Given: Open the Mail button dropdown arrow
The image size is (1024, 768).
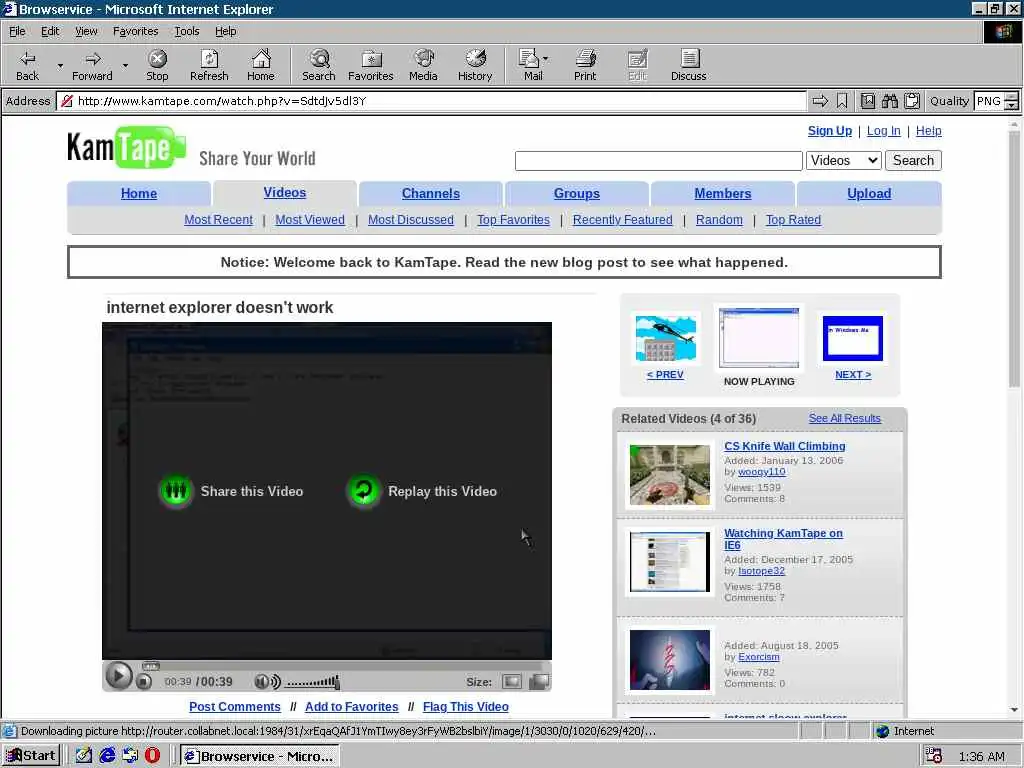Looking at the screenshot, I should coord(546,59).
